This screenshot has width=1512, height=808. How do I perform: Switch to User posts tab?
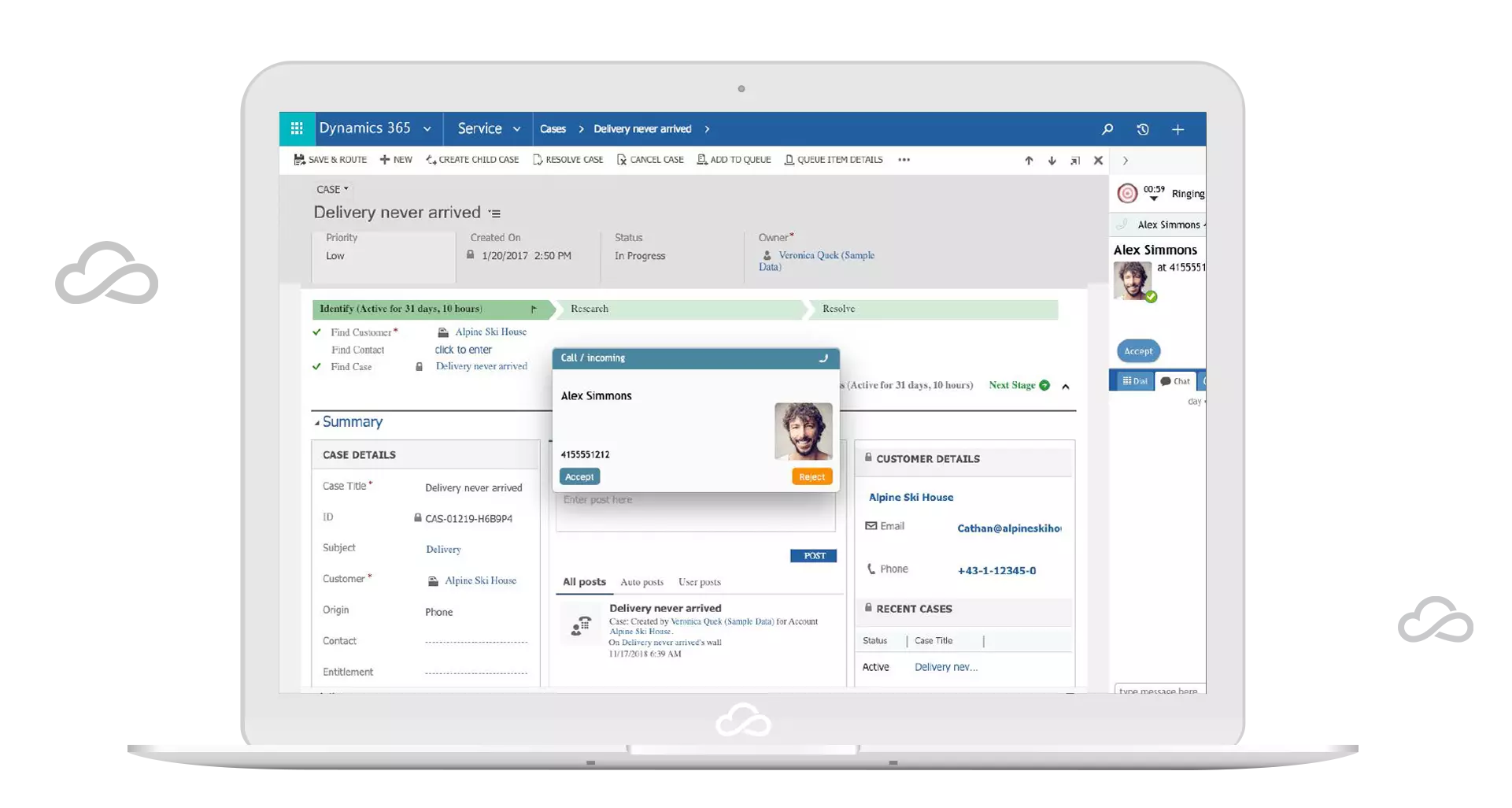699,582
